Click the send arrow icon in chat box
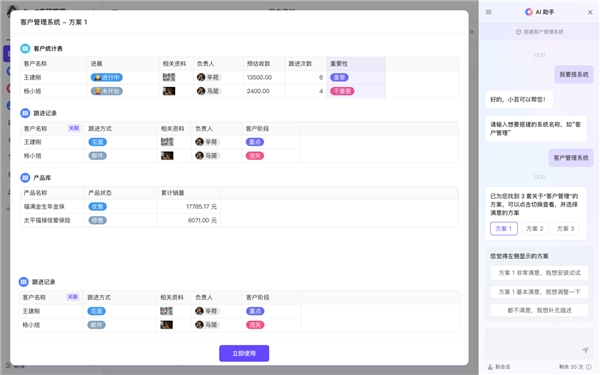Screen dimensions: 600x375 (585, 350)
